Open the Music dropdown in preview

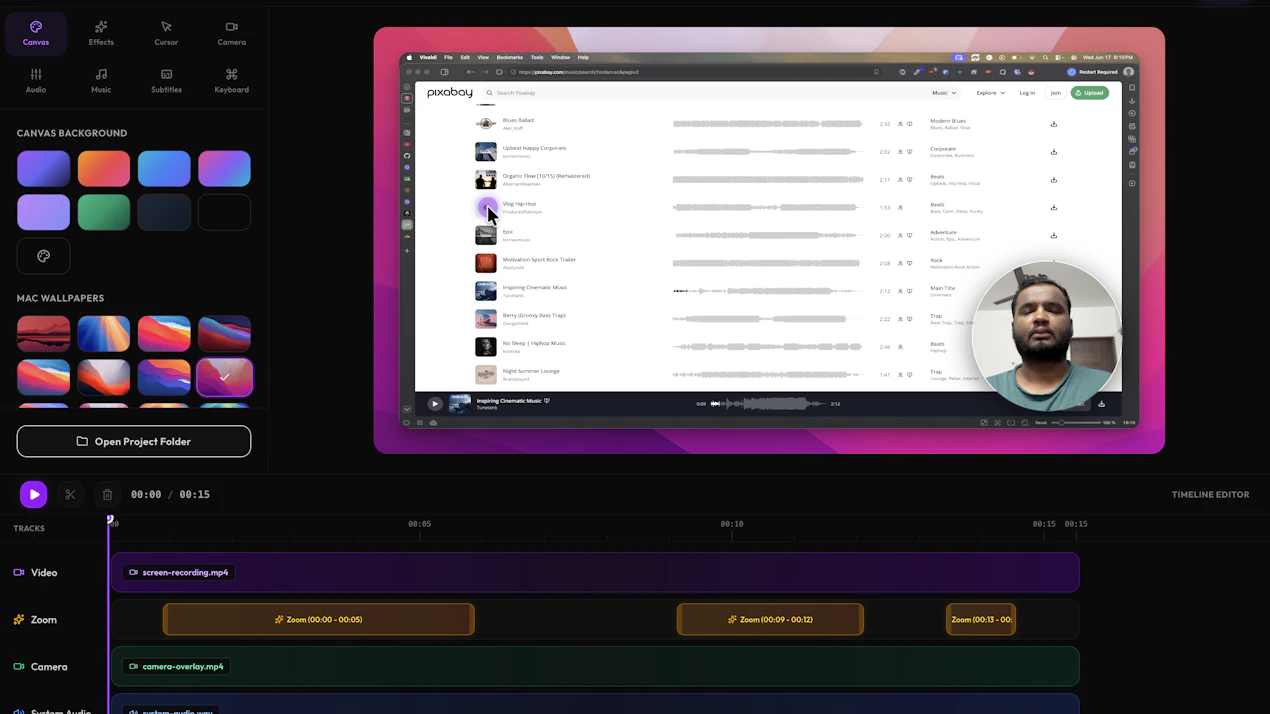pos(944,93)
